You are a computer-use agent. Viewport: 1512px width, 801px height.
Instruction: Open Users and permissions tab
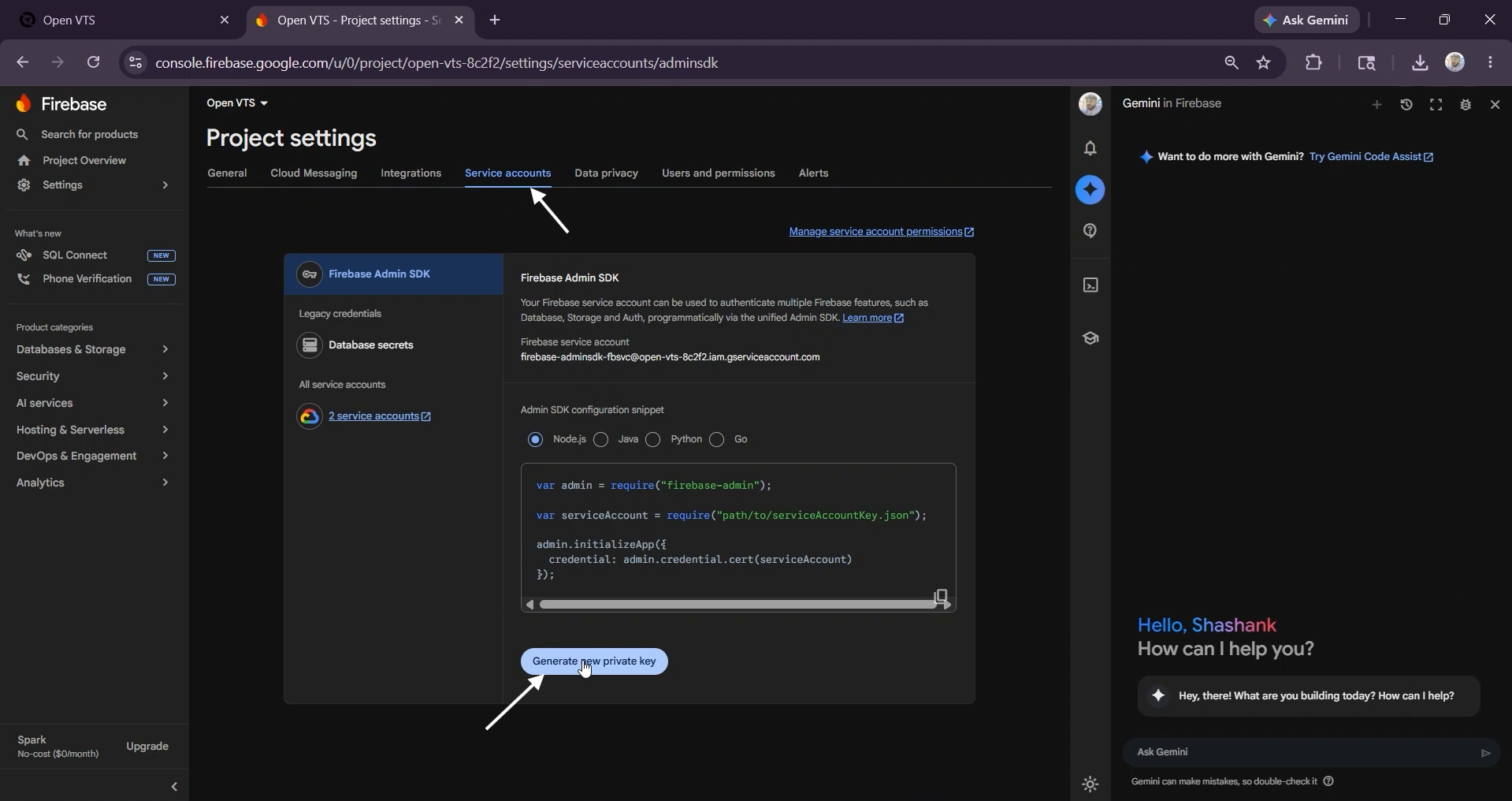point(719,173)
